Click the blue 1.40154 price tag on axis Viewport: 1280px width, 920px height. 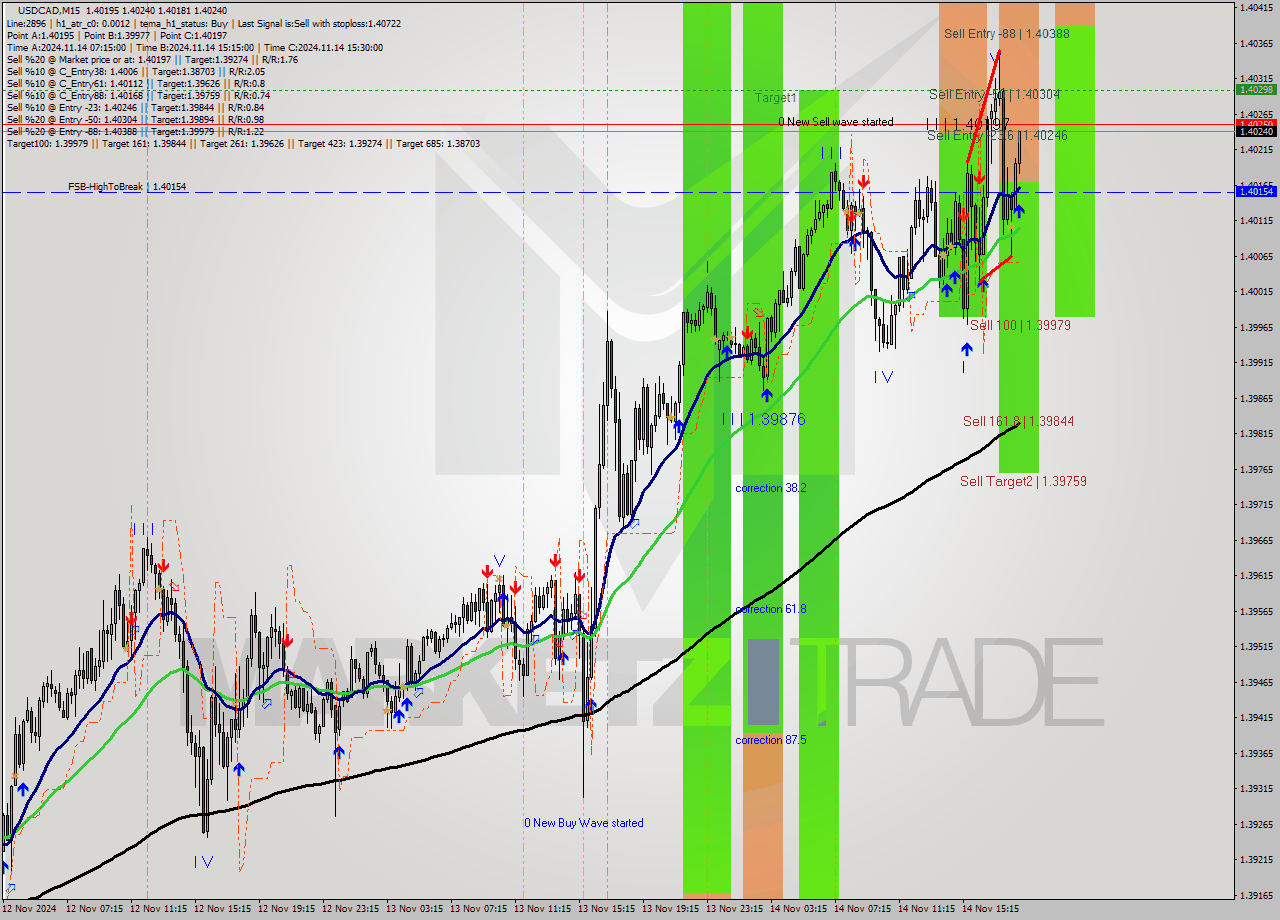[1255, 191]
